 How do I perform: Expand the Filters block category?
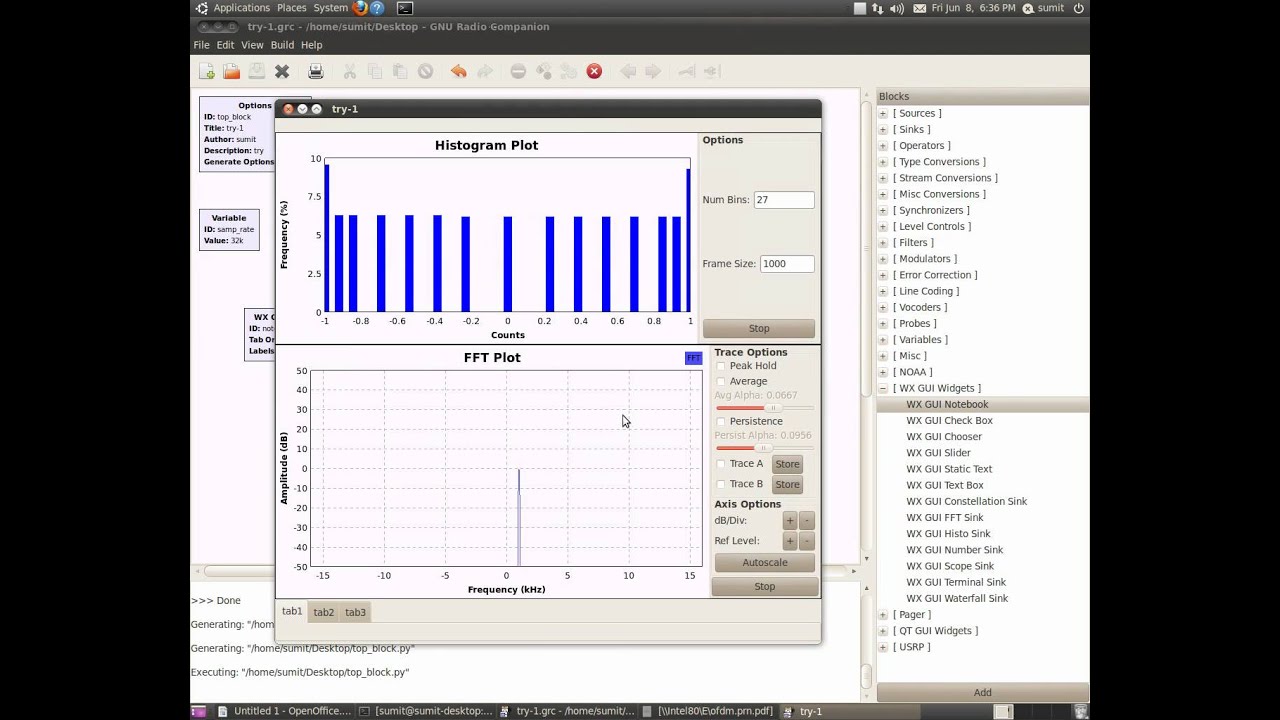(883, 243)
